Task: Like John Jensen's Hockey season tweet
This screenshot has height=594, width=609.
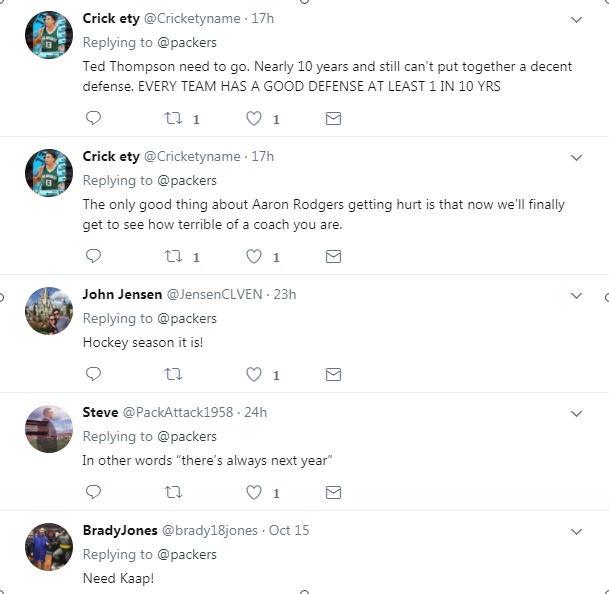Action: (254, 374)
